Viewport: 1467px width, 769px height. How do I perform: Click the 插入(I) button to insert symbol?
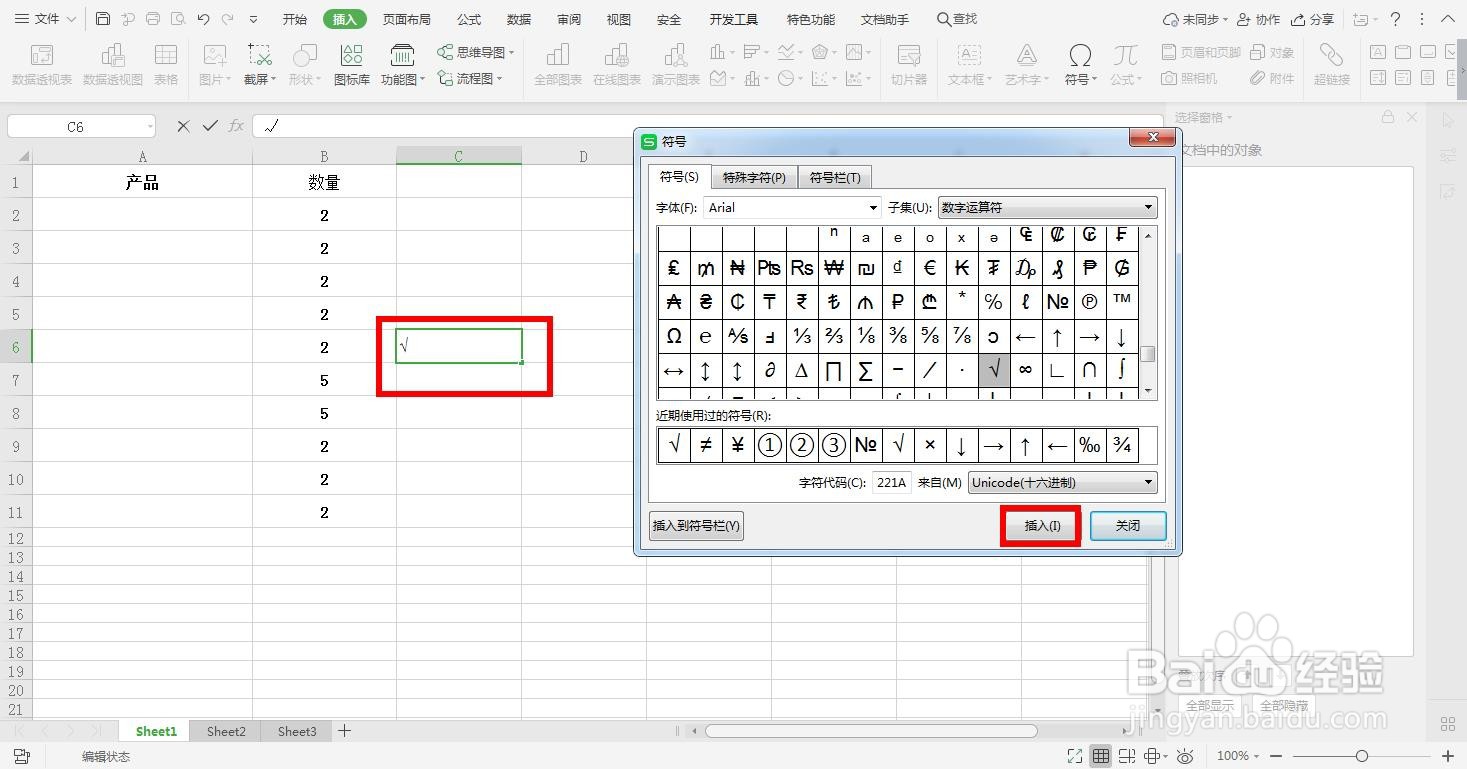(1040, 526)
